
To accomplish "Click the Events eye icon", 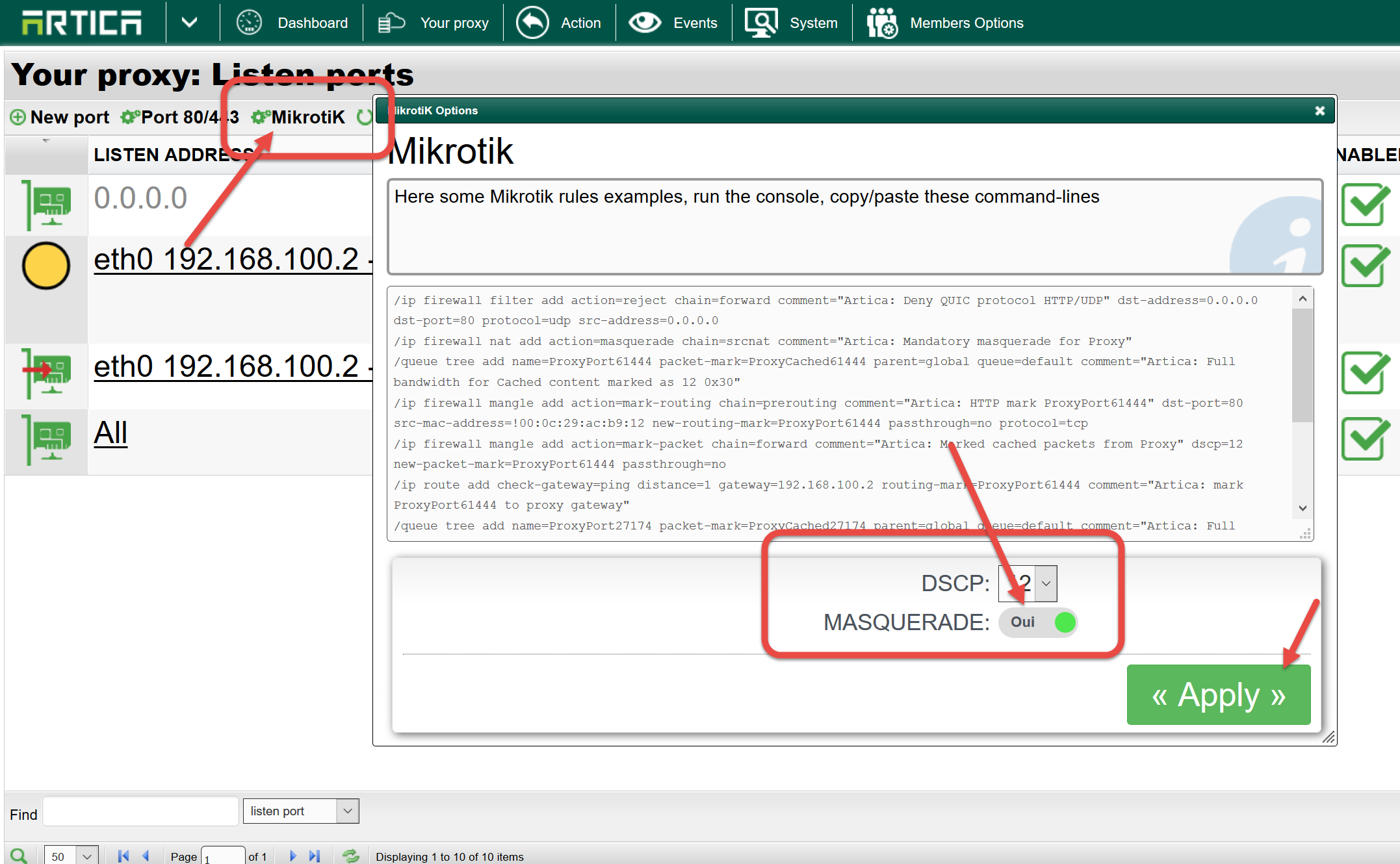I will (x=644, y=23).
